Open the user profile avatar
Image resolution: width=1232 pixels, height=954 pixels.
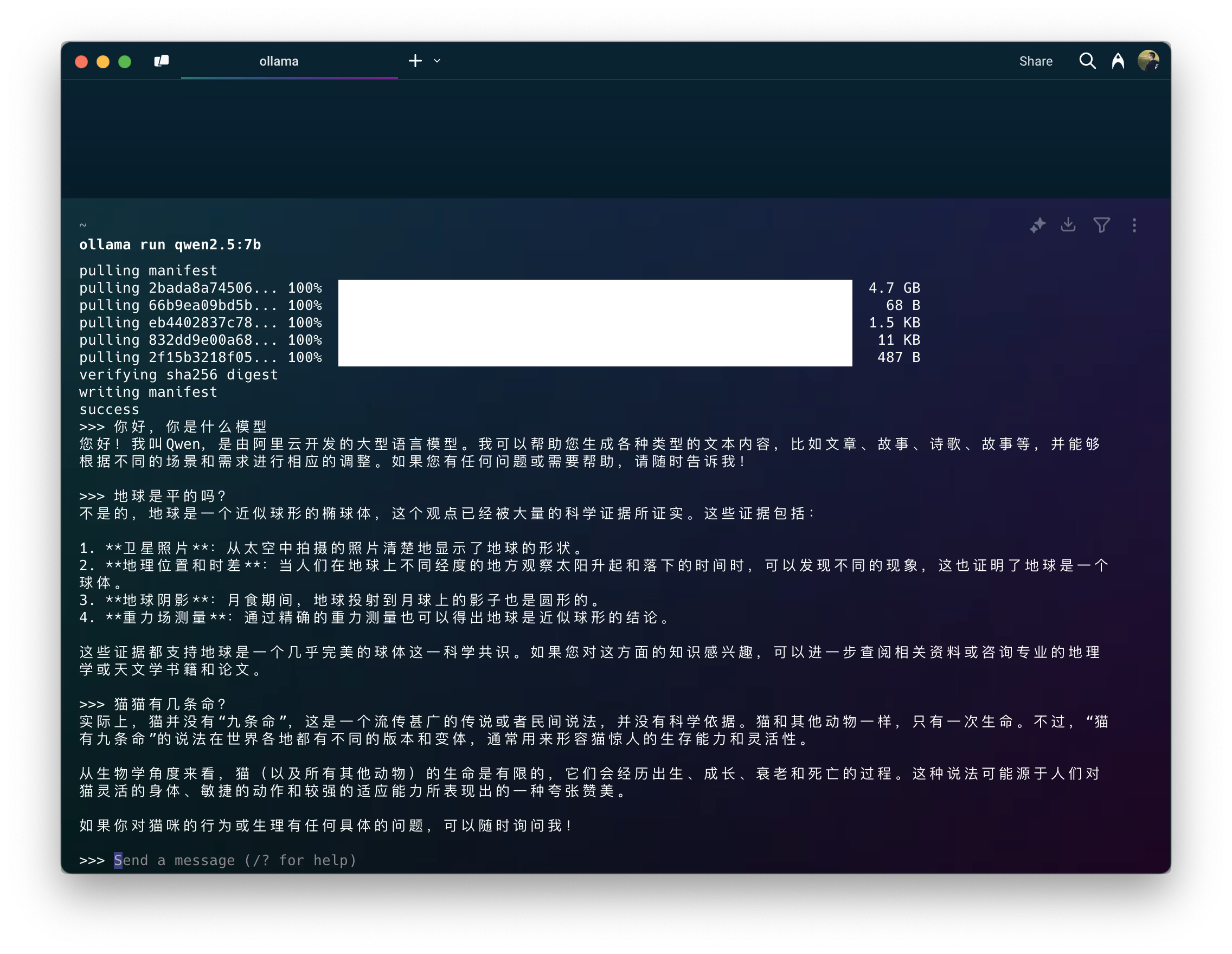pos(1148,61)
